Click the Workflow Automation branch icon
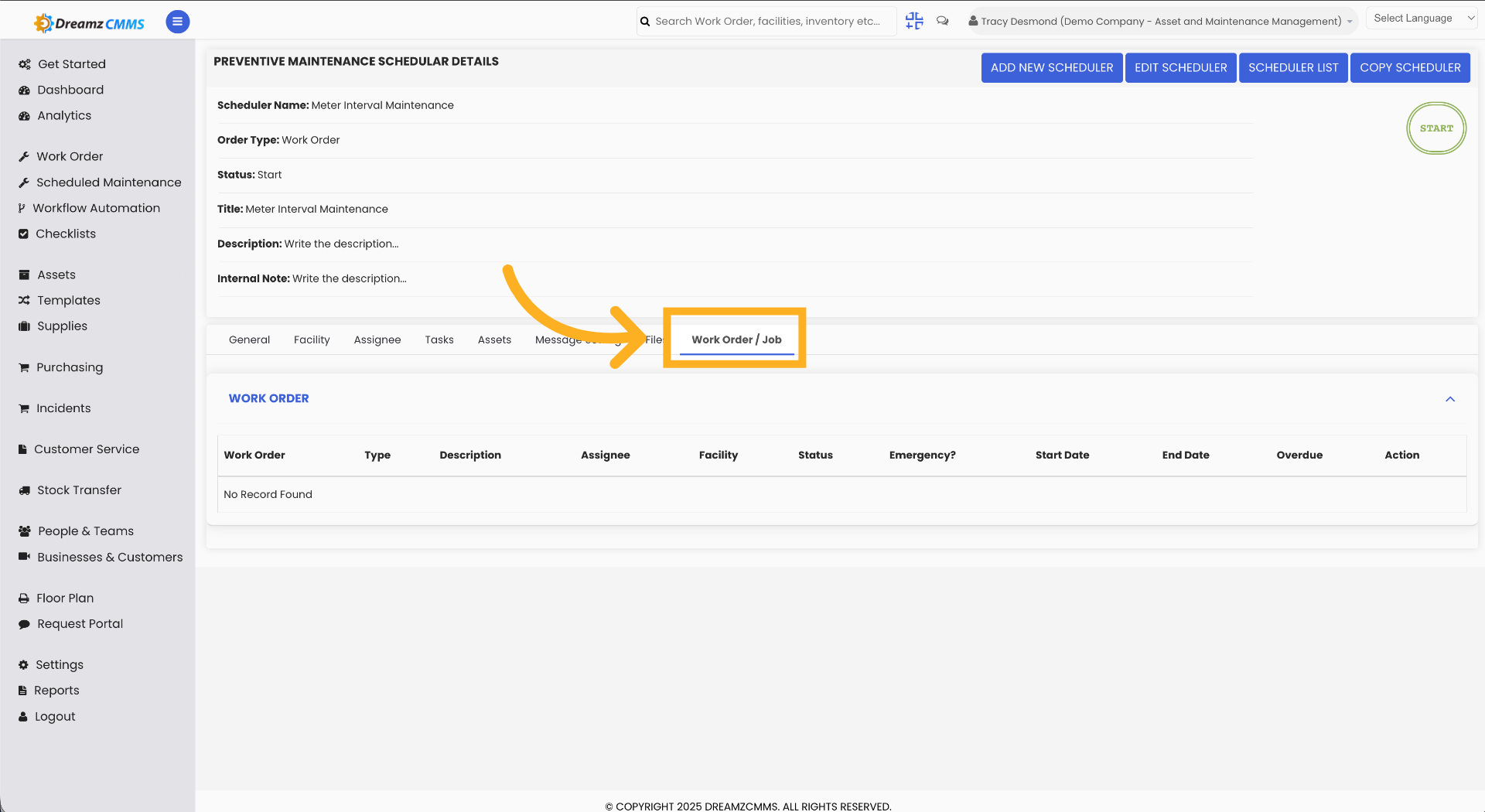 (x=22, y=208)
